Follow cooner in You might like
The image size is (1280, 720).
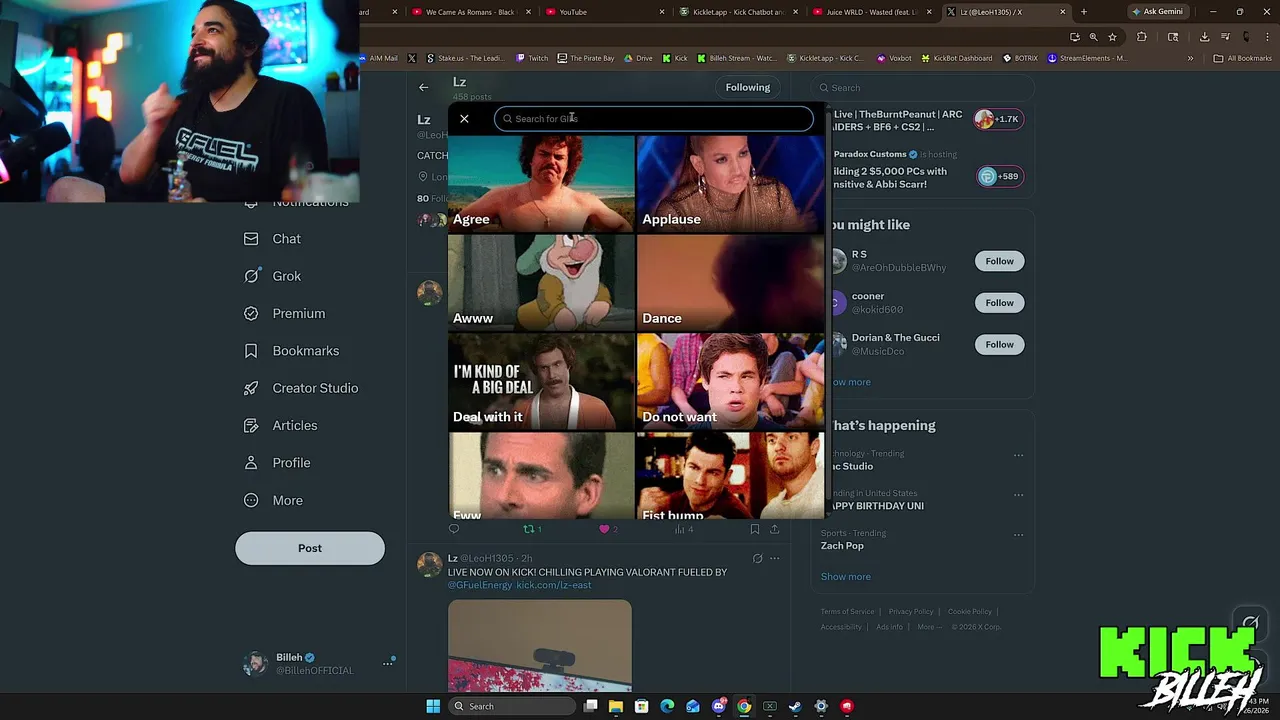point(999,303)
